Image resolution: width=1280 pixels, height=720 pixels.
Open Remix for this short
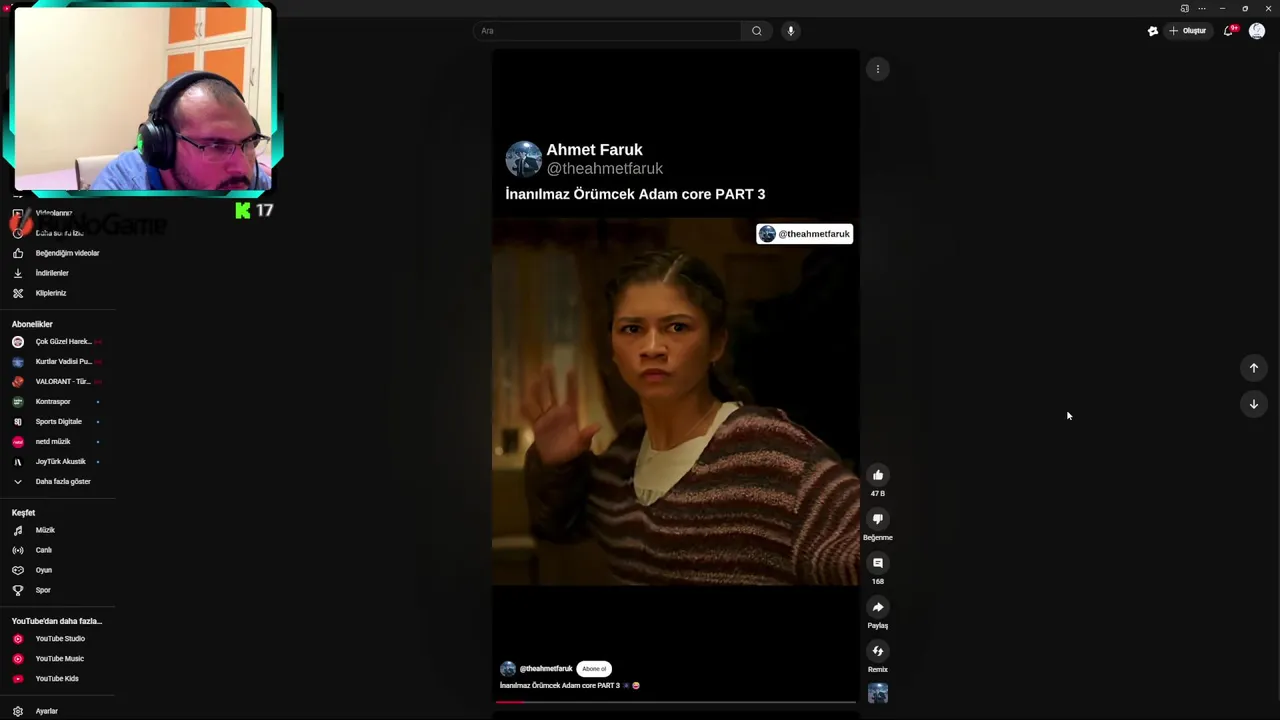(x=877, y=651)
